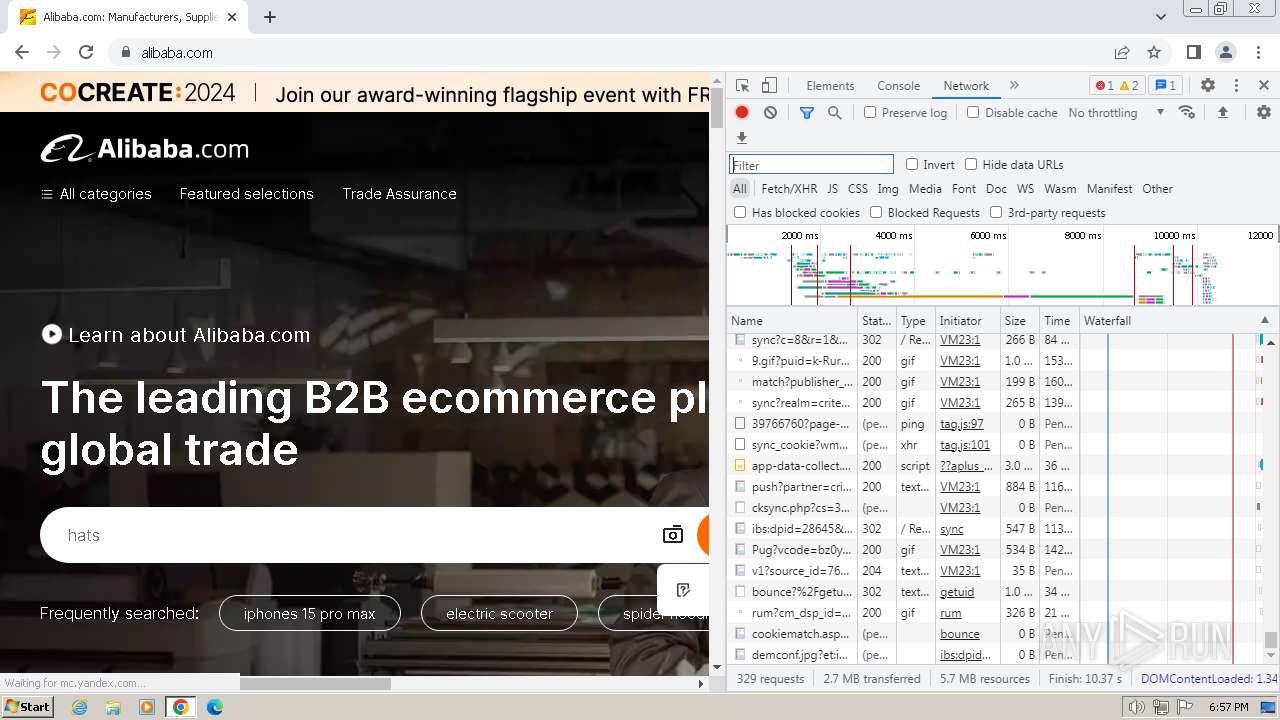Select the Network tab
Viewport: 1280px width, 720px height.
coord(966,86)
